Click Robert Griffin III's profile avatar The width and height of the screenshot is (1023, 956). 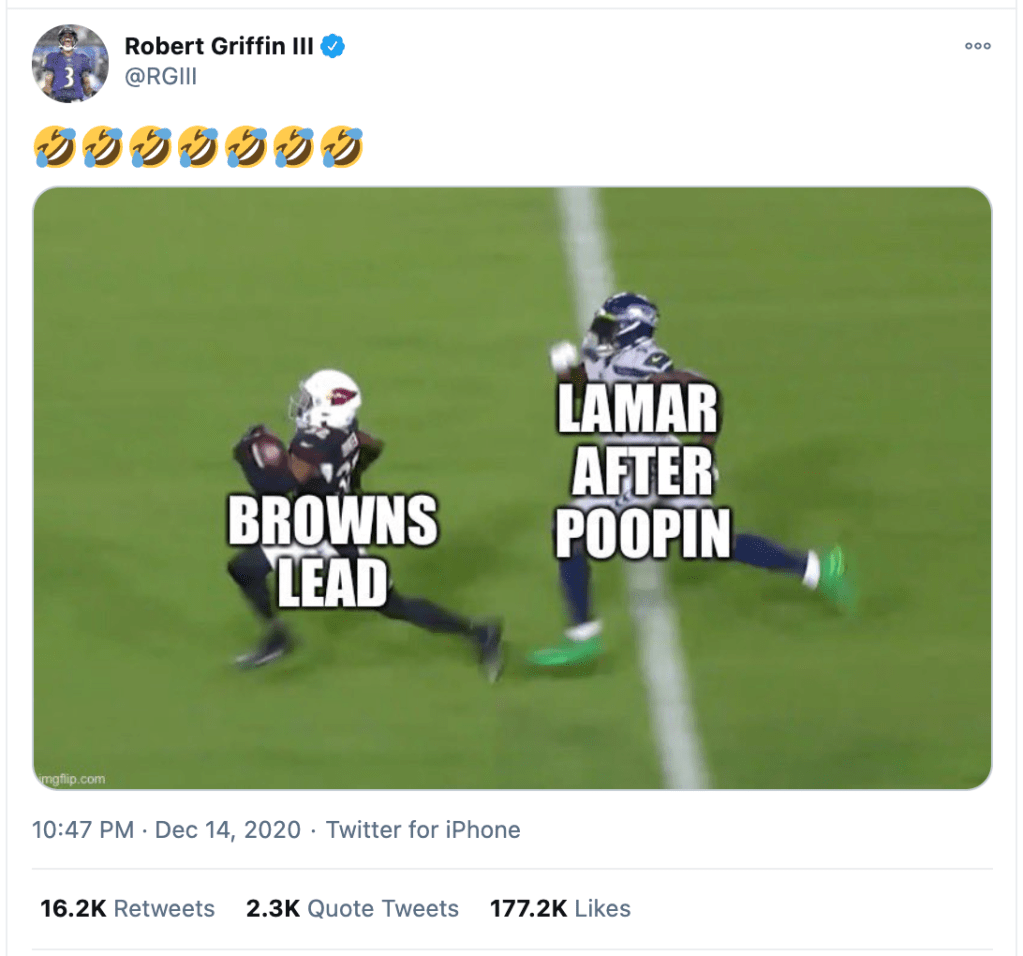70,63
